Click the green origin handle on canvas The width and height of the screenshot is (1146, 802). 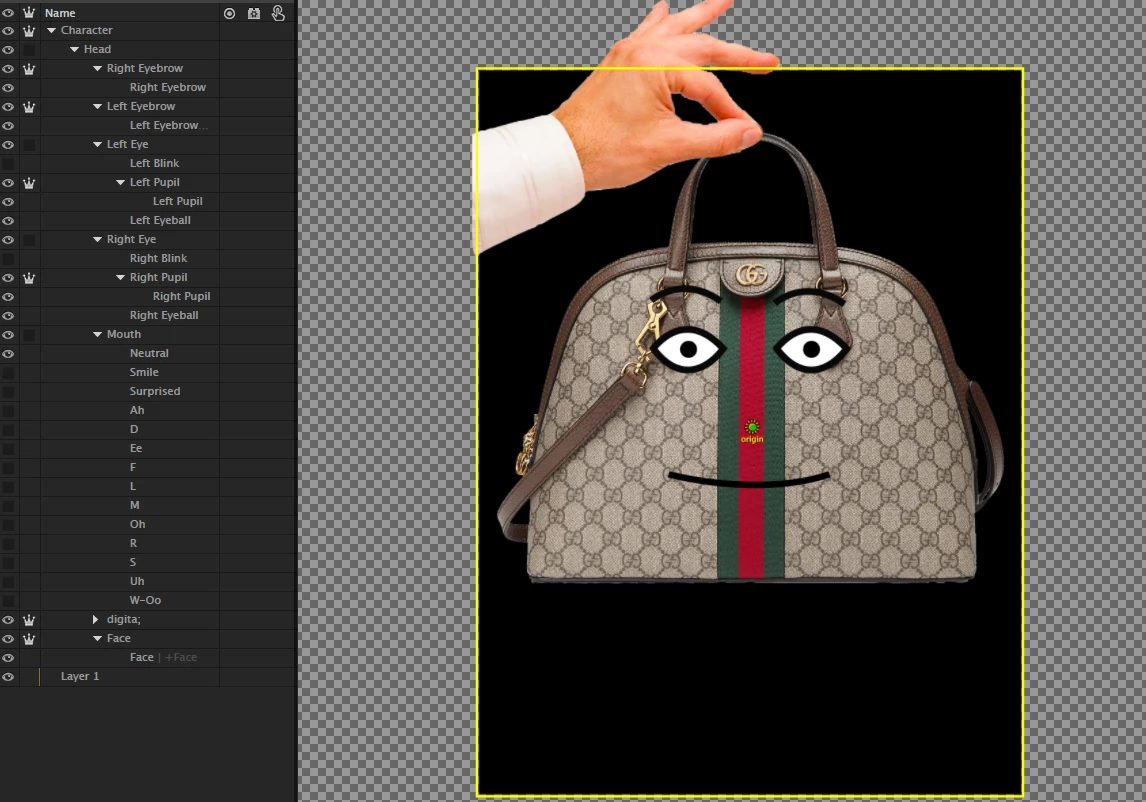click(x=752, y=427)
